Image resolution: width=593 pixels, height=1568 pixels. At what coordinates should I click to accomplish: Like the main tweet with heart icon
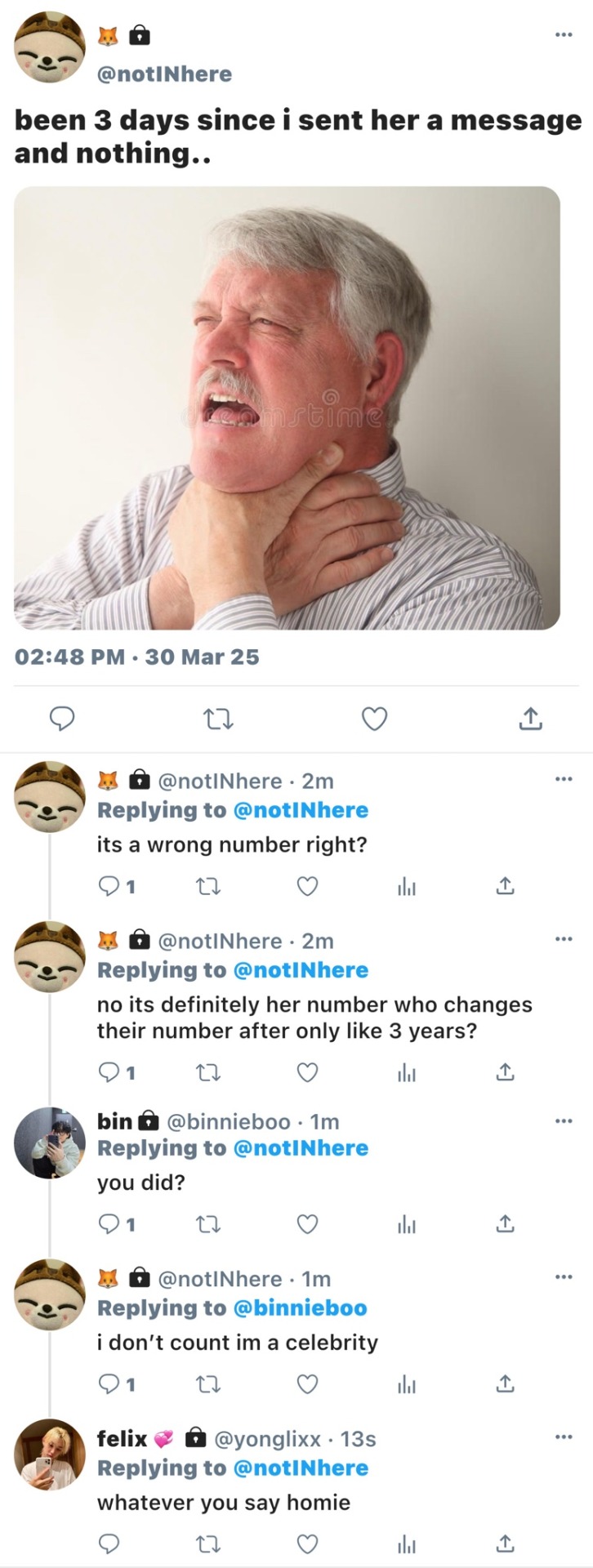(x=374, y=719)
